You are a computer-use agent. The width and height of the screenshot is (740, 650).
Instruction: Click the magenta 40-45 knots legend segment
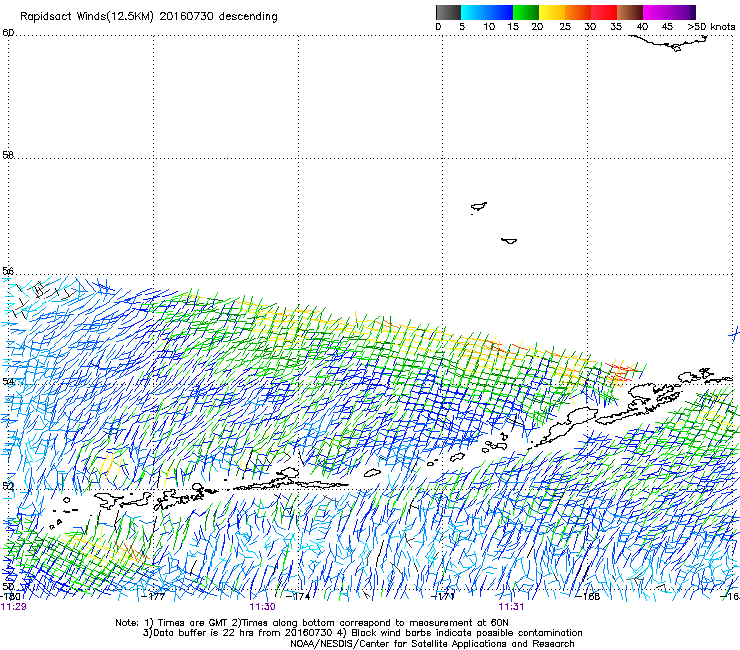656,12
